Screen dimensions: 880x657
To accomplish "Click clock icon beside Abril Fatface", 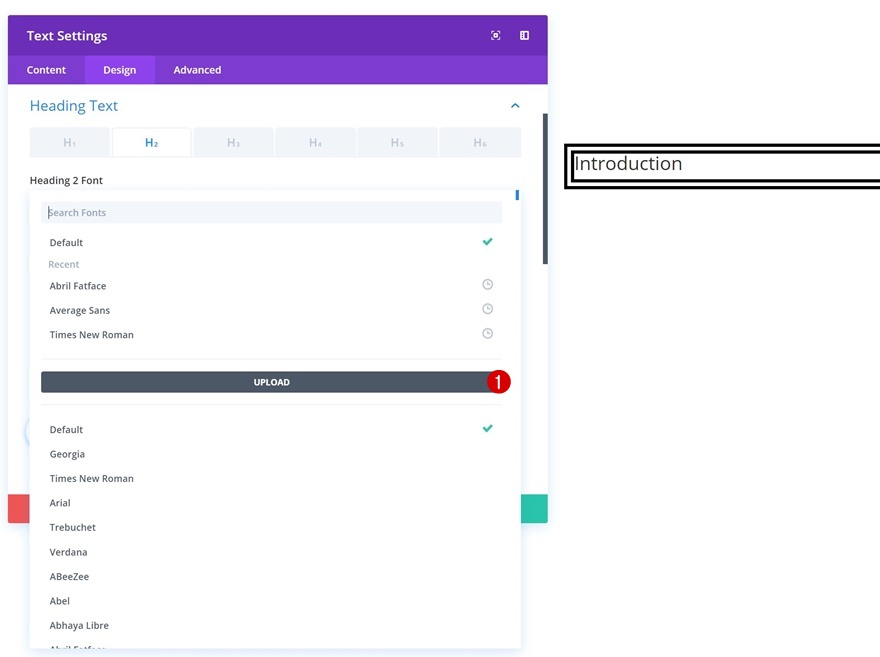I will coord(488,284).
